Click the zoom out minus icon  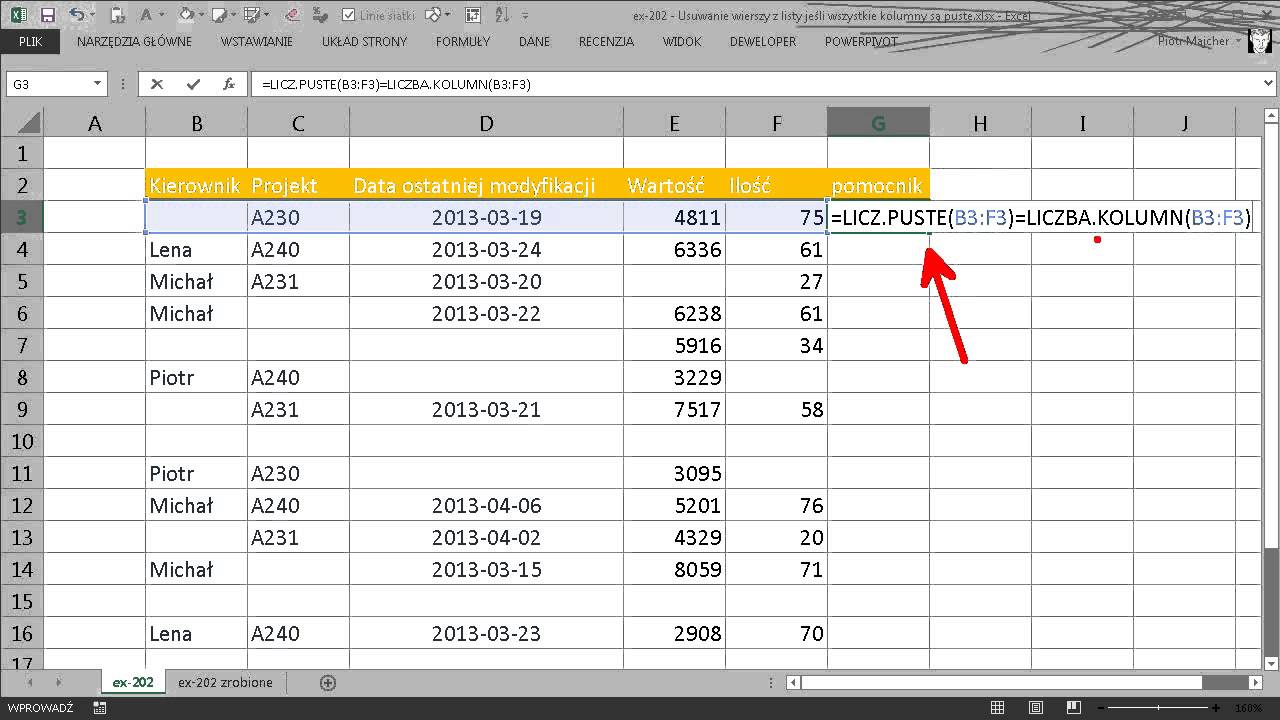[1101, 708]
